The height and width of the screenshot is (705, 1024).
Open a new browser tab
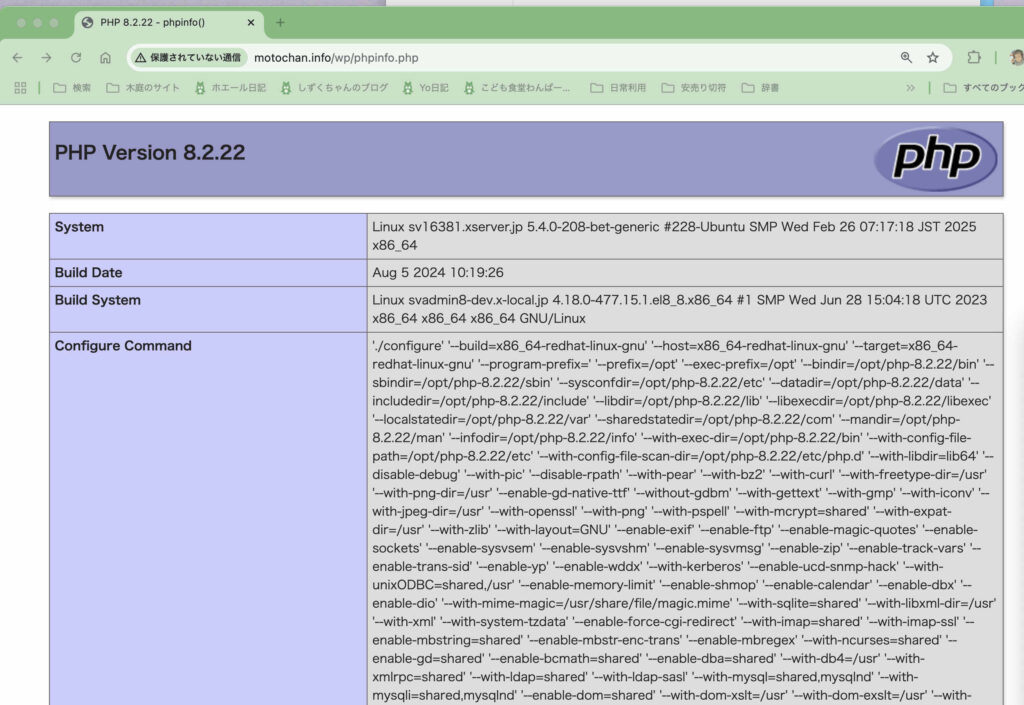280,22
